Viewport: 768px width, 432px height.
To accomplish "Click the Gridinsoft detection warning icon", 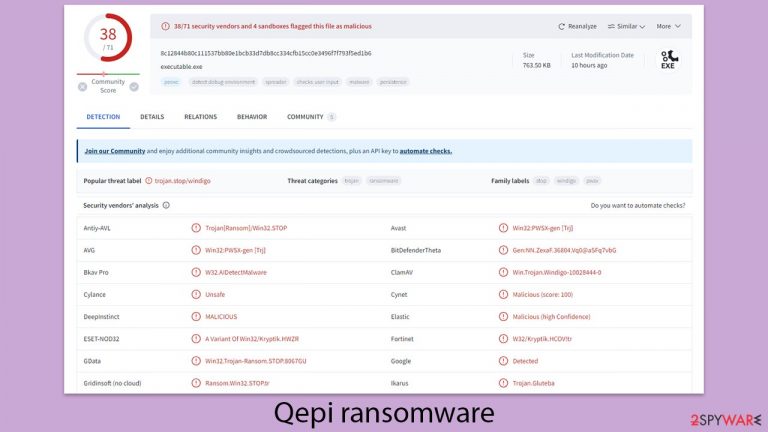I will click(196, 383).
